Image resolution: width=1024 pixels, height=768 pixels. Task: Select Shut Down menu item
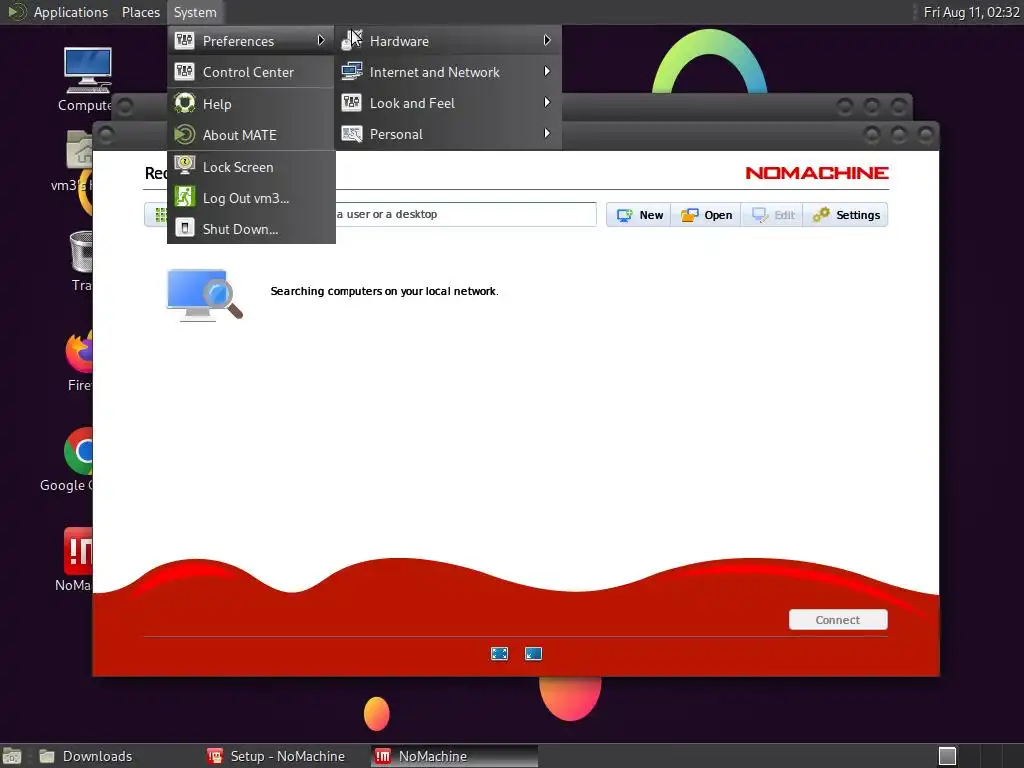pos(251,229)
